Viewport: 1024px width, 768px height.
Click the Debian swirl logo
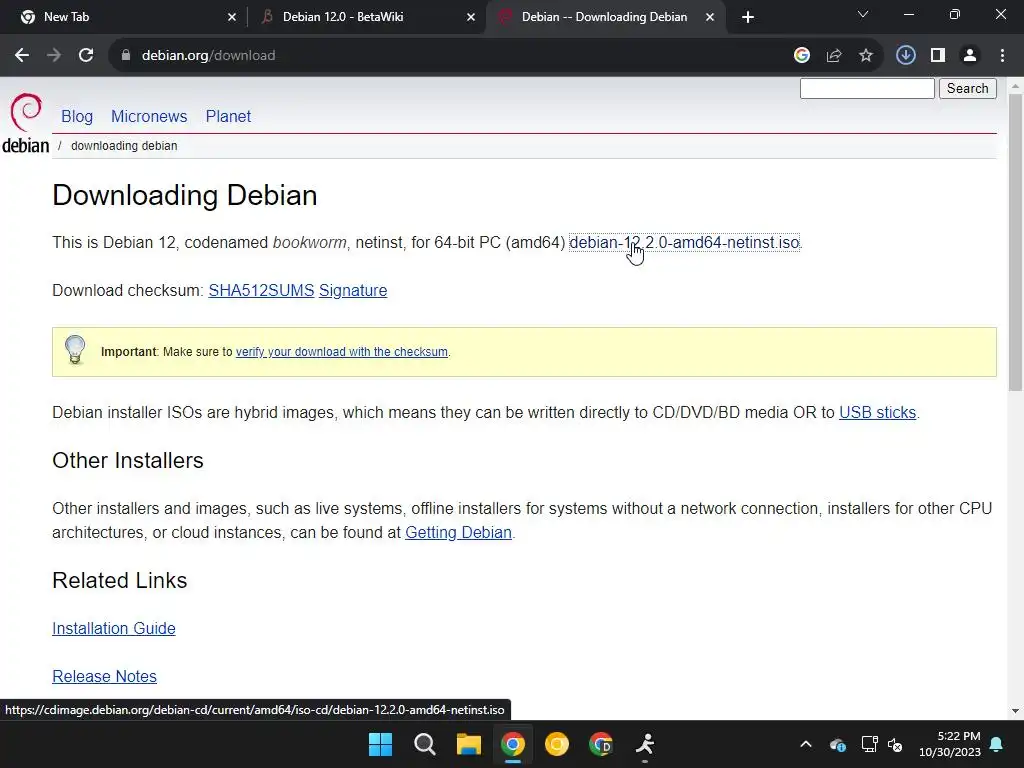coord(25,123)
